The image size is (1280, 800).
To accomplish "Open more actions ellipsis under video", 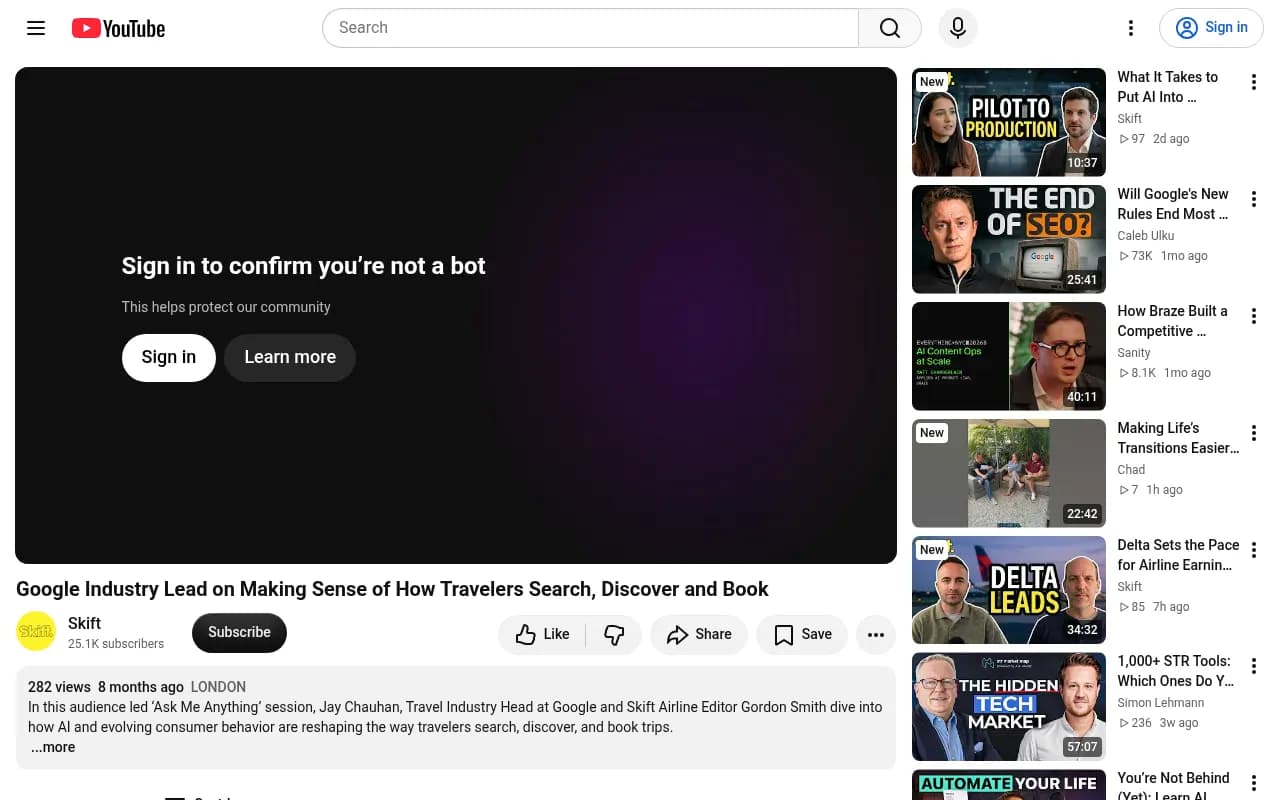I will tap(876, 634).
